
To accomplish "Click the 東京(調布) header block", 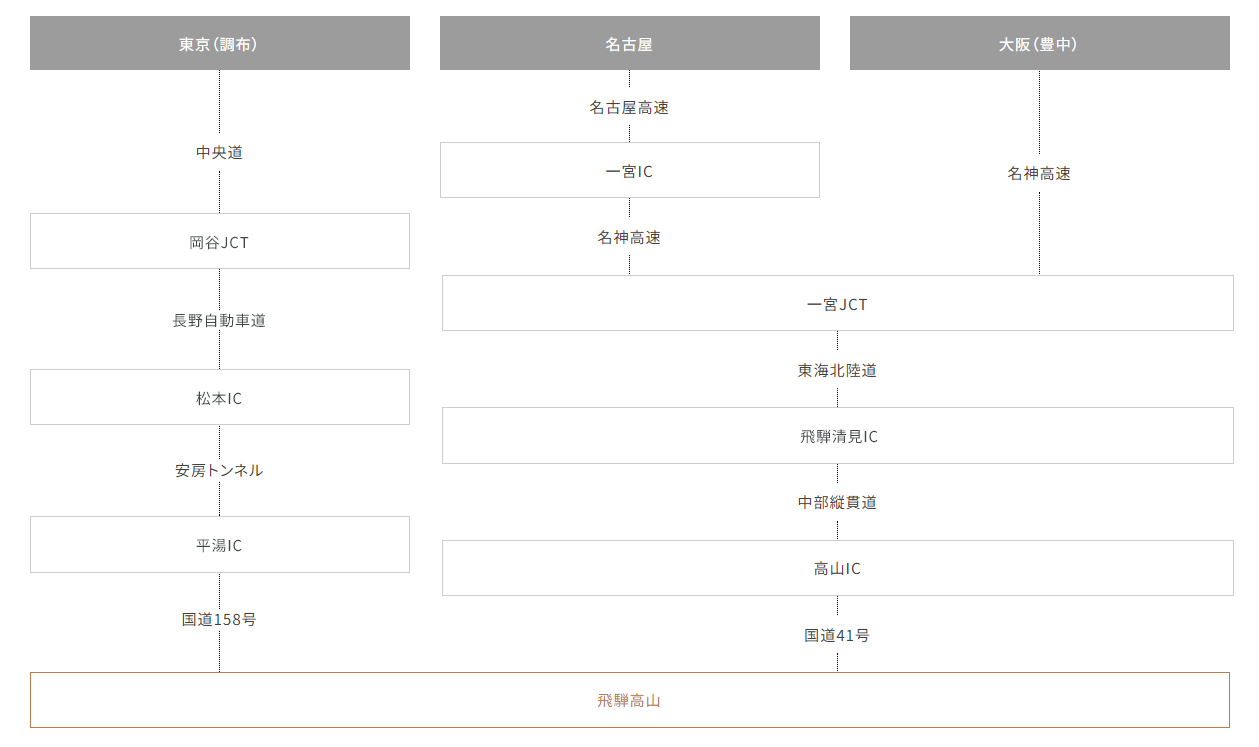I will [x=219, y=44].
